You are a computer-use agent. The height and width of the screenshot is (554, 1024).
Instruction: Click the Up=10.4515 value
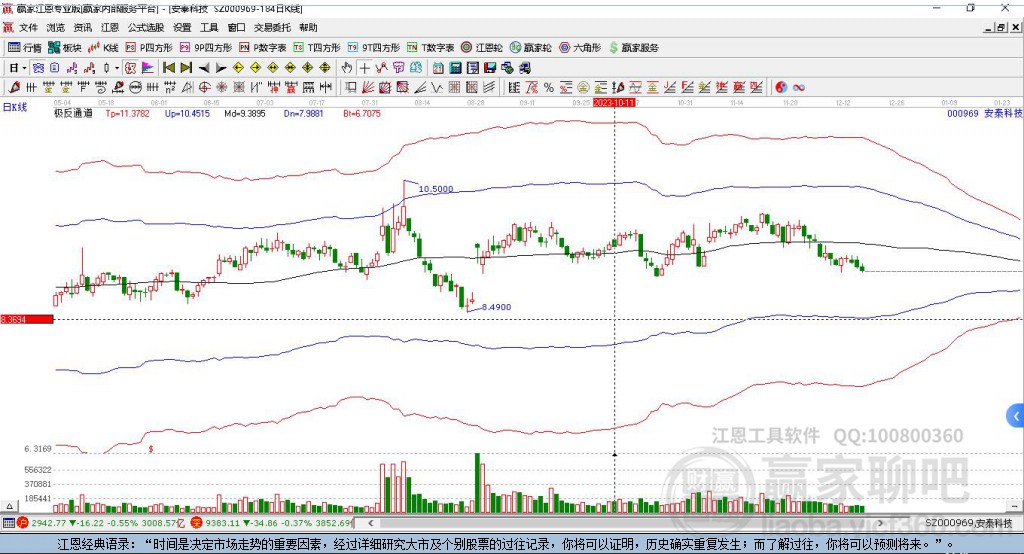187,113
